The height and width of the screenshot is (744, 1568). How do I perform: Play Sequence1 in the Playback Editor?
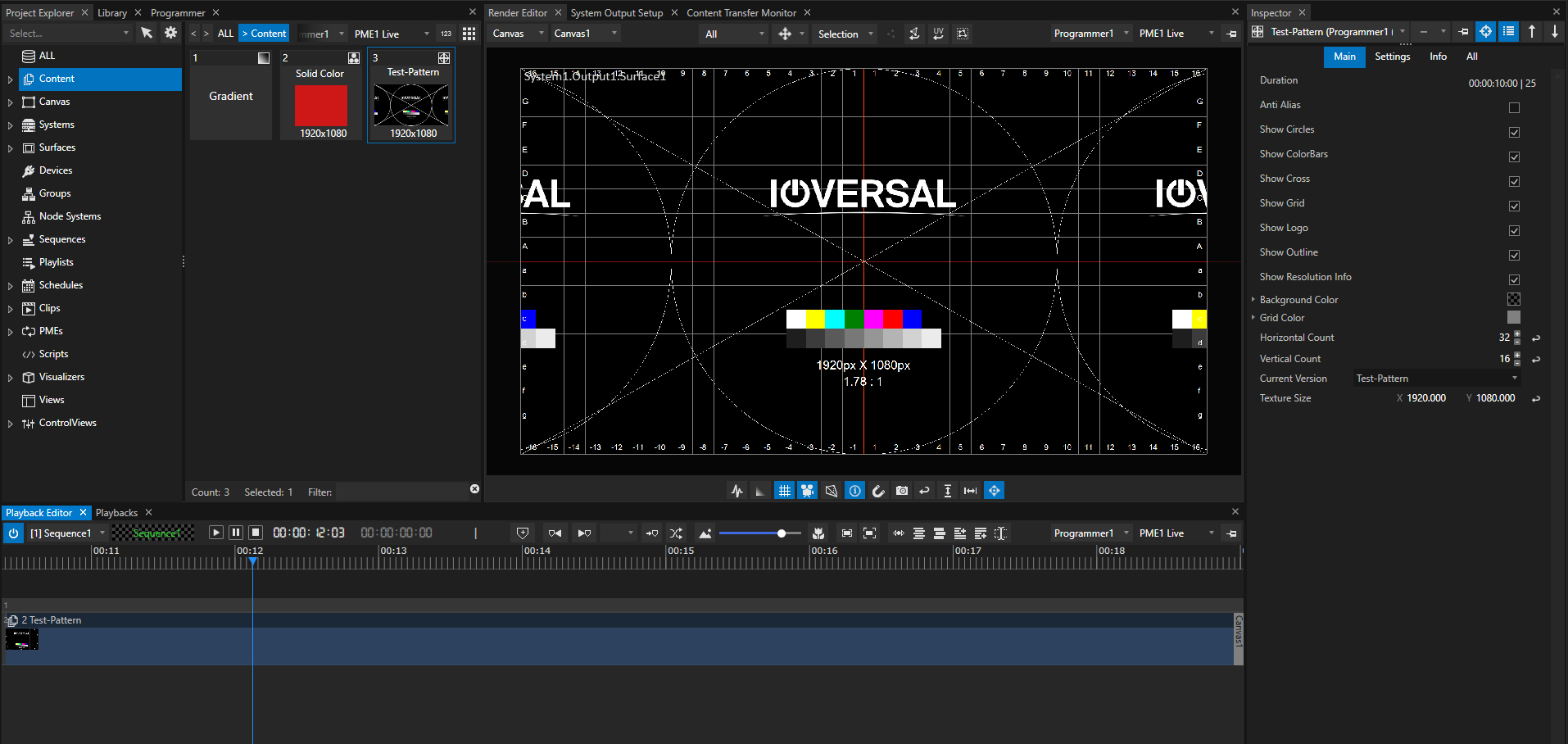point(215,533)
